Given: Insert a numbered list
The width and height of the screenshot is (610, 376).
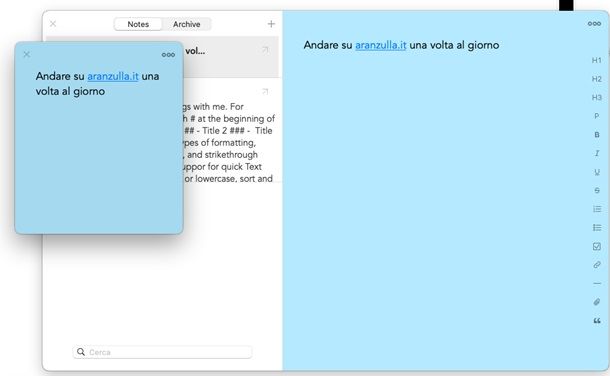Looking at the screenshot, I should point(597,209).
